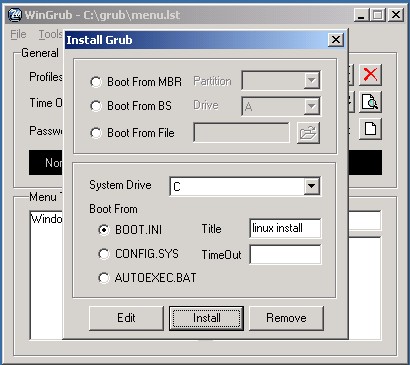
Task: Choose the CONFIG.SYS radio button
Action: (x=104, y=254)
